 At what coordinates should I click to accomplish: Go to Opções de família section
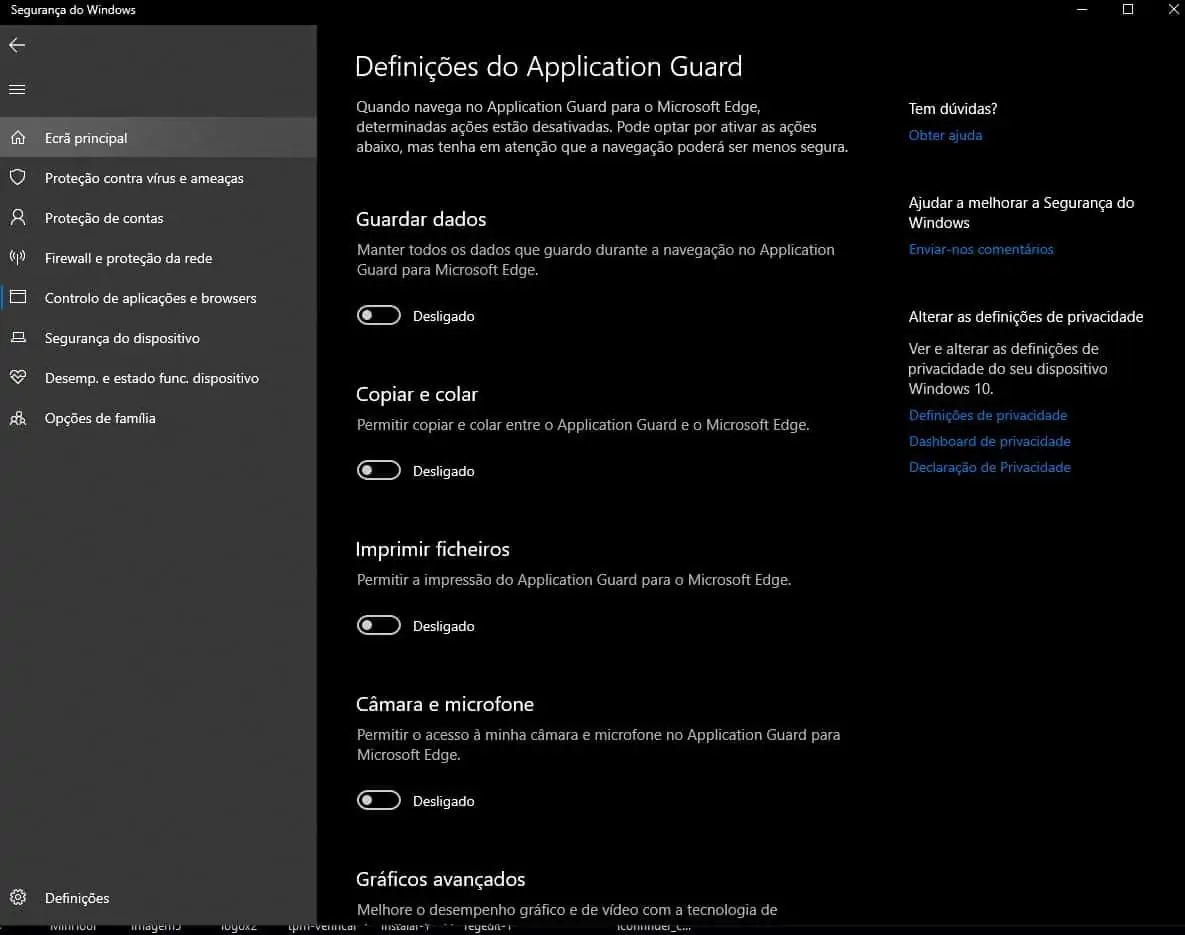(100, 418)
